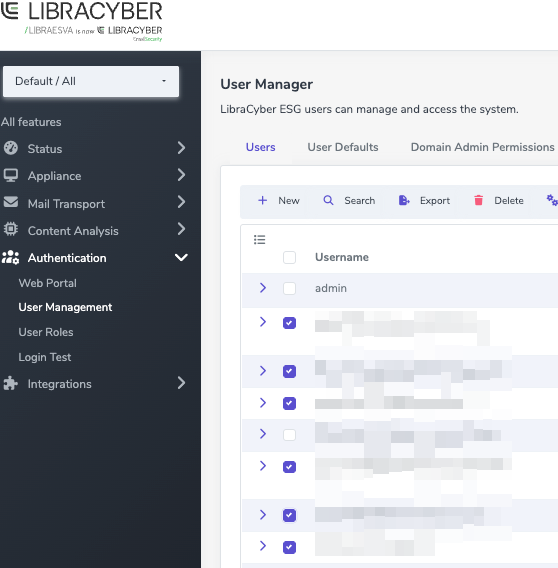558x568 pixels.
Task: Click the Export button label
Action: tap(435, 201)
